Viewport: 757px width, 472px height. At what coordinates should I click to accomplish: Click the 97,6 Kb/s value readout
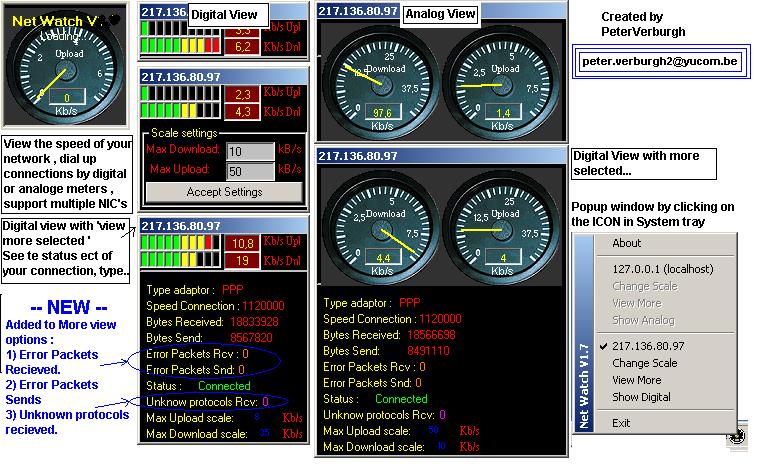(x=383, y=112)
